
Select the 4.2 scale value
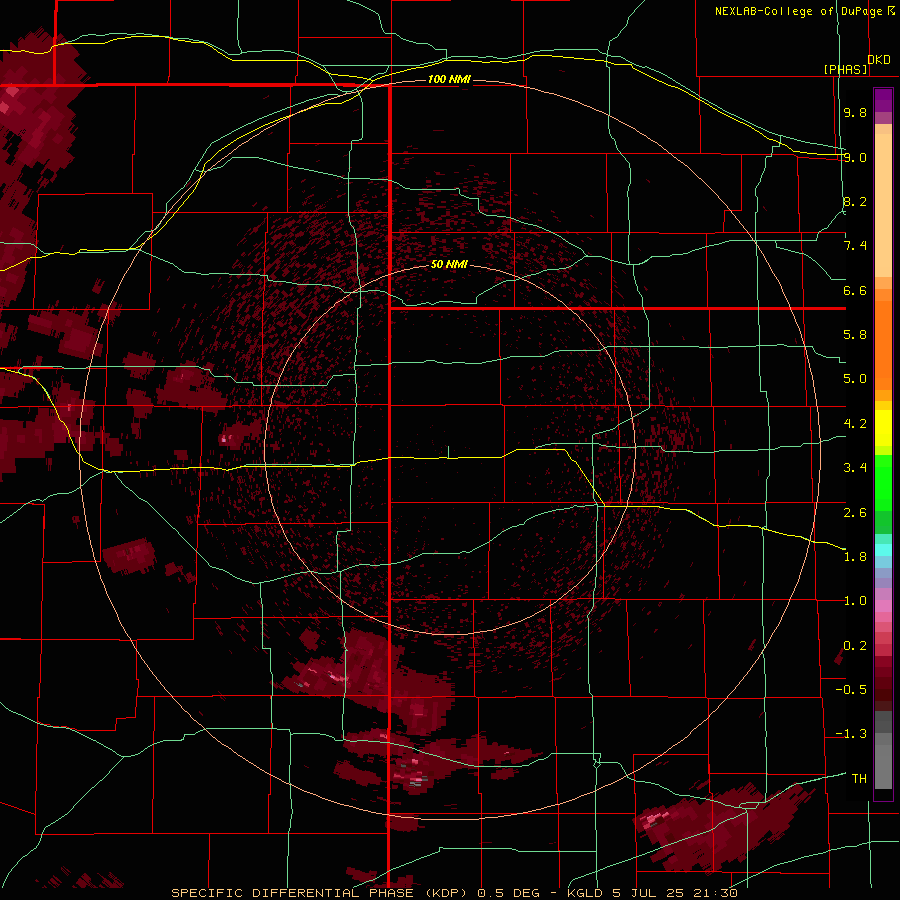tap(855, 424)
